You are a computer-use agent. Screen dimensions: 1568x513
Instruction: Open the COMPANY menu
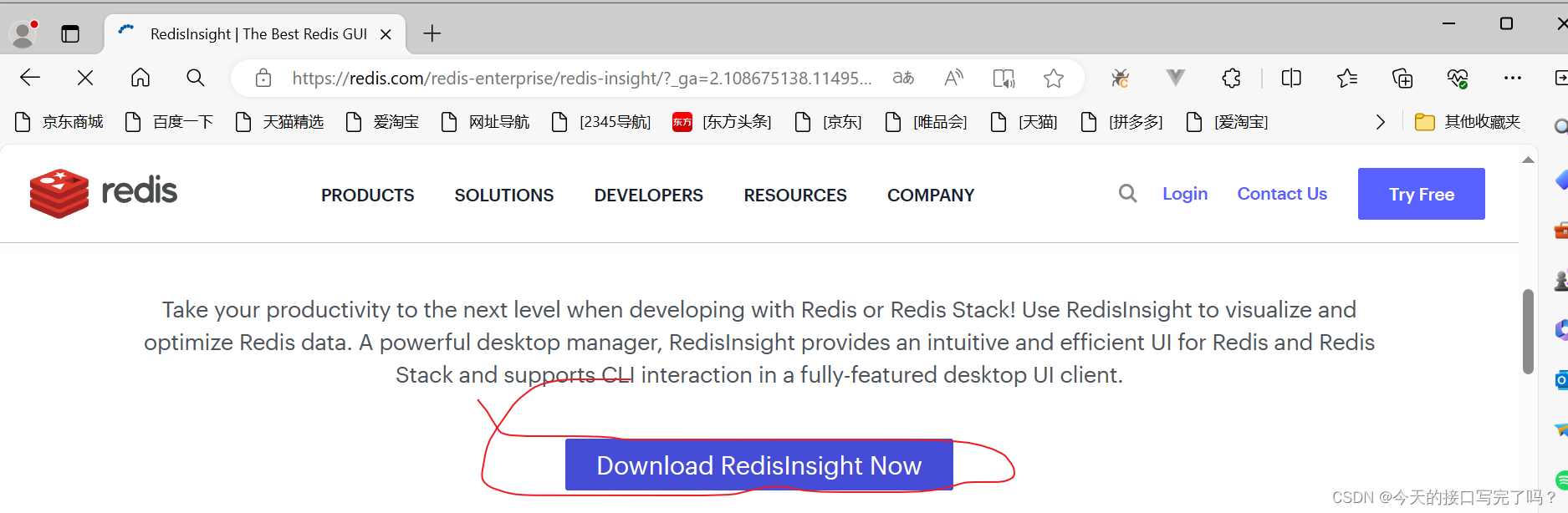(931, 195)
